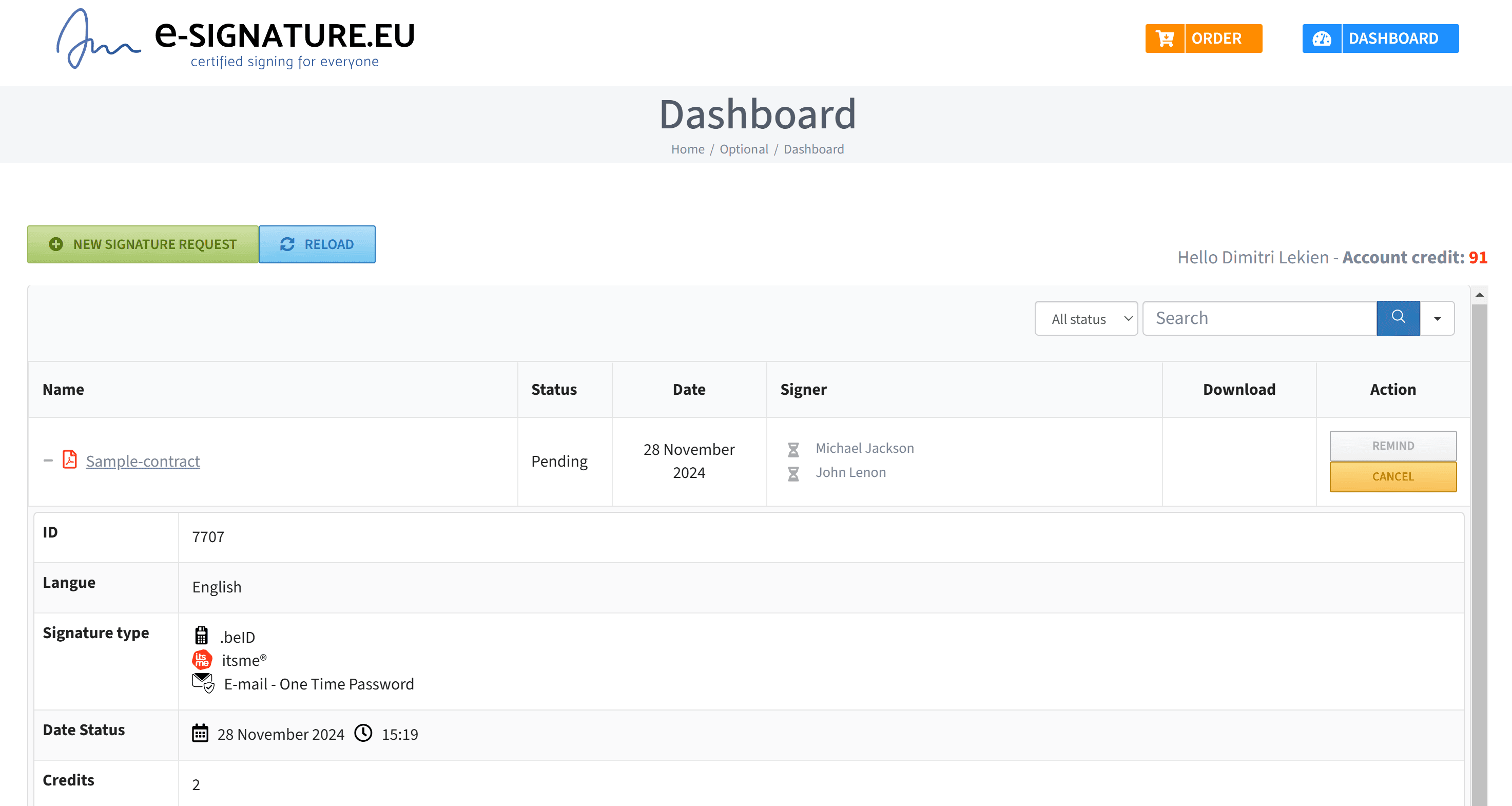Collapse the Sample-contract row details
Image resolution: width=1512 pixels, height=806 pixels.
(48, 461)
